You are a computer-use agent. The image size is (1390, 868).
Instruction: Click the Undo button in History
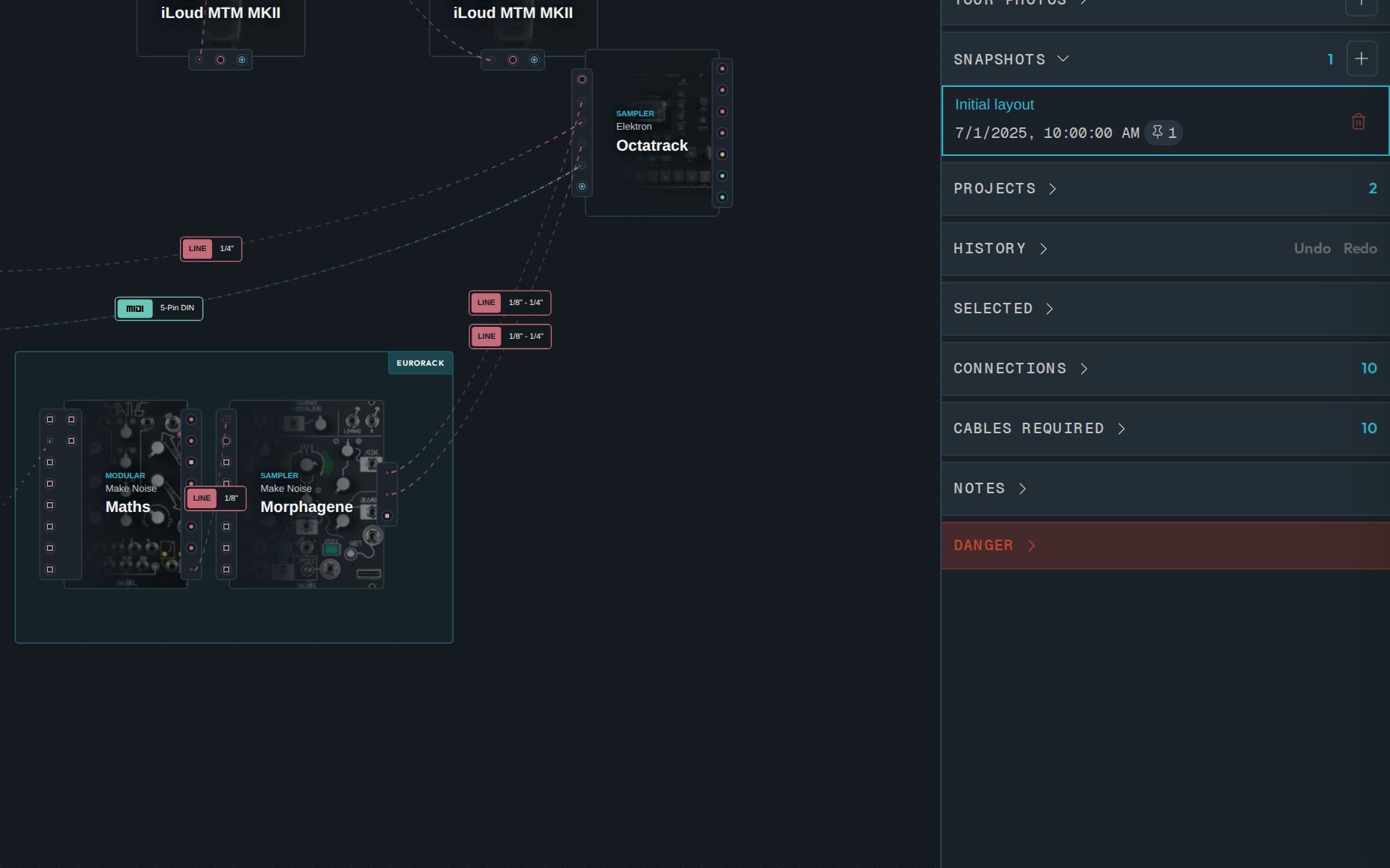point(1312,248)
